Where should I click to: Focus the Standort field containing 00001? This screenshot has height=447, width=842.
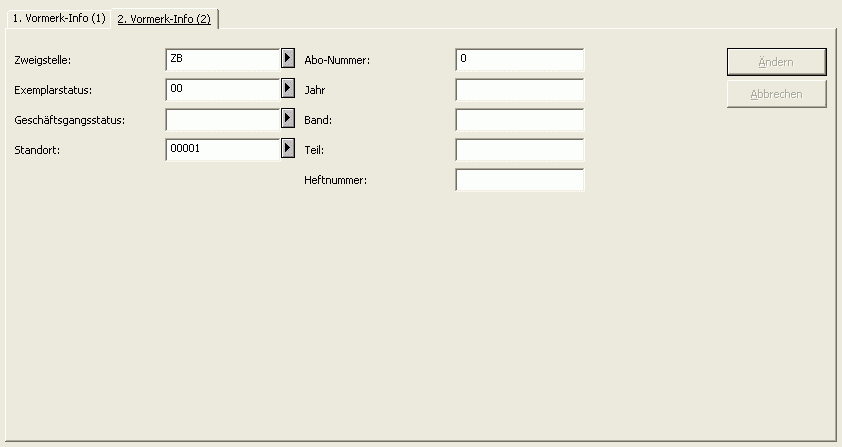pyautogui.click(x=223, y=149)
